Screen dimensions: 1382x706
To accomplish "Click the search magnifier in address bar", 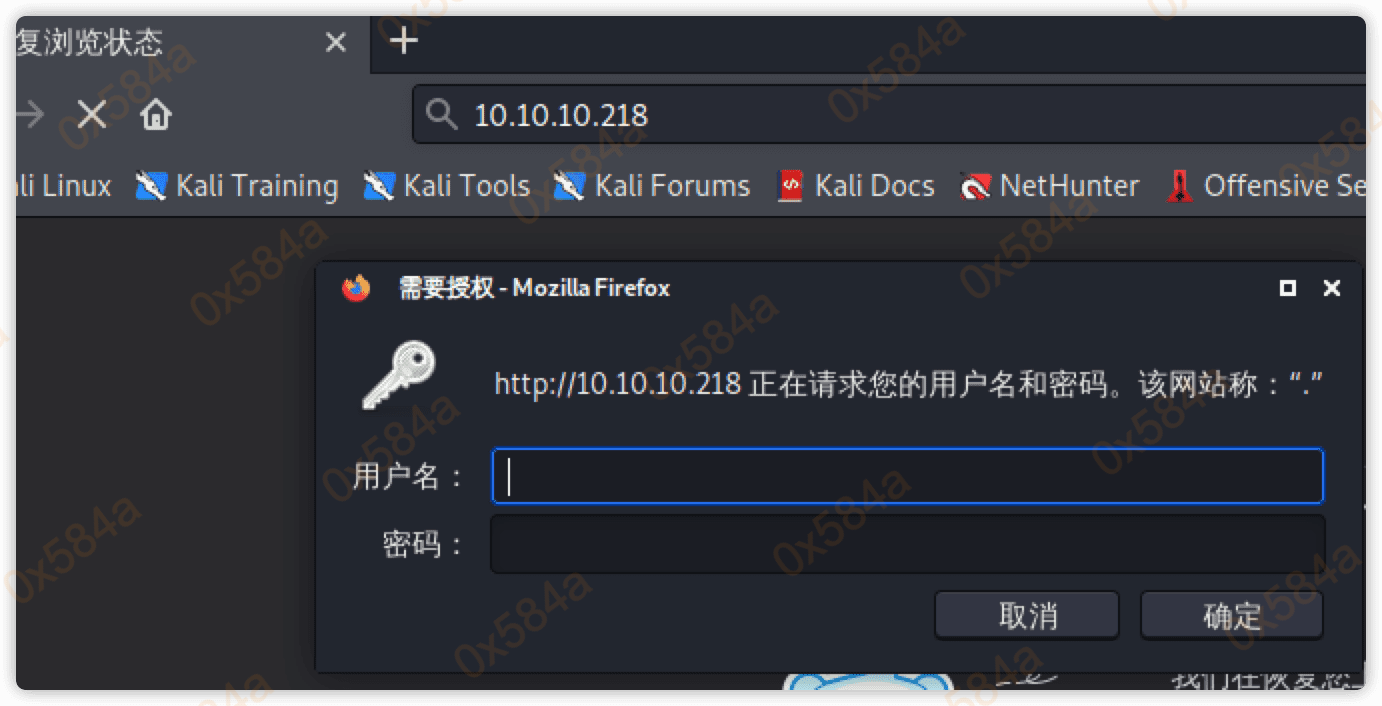I will click(441, 116).
